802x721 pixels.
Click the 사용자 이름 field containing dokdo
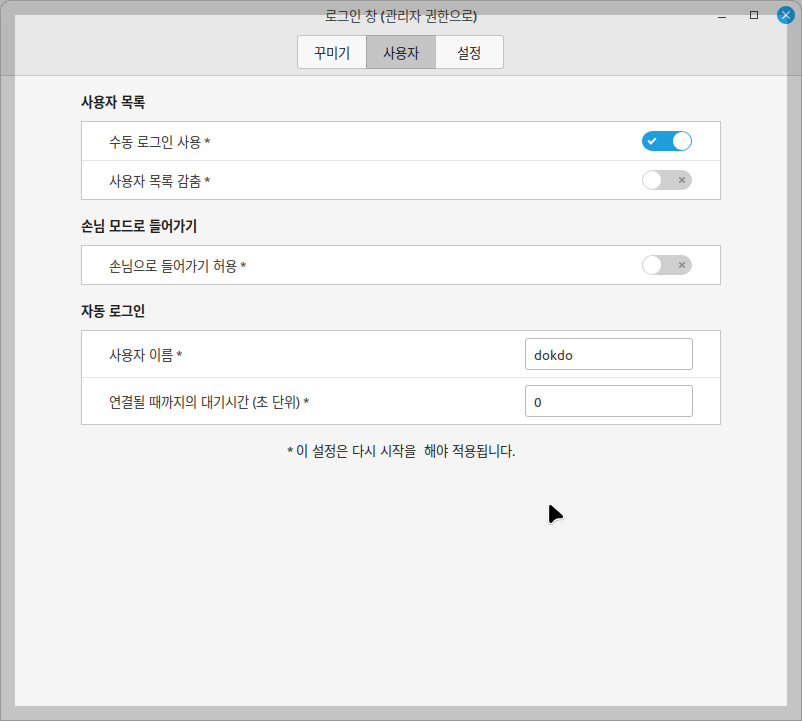coord(609,354)
